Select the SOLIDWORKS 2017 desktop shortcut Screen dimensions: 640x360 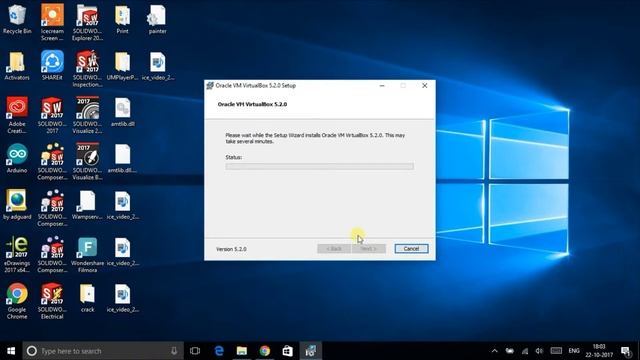(x=52, y=115)
